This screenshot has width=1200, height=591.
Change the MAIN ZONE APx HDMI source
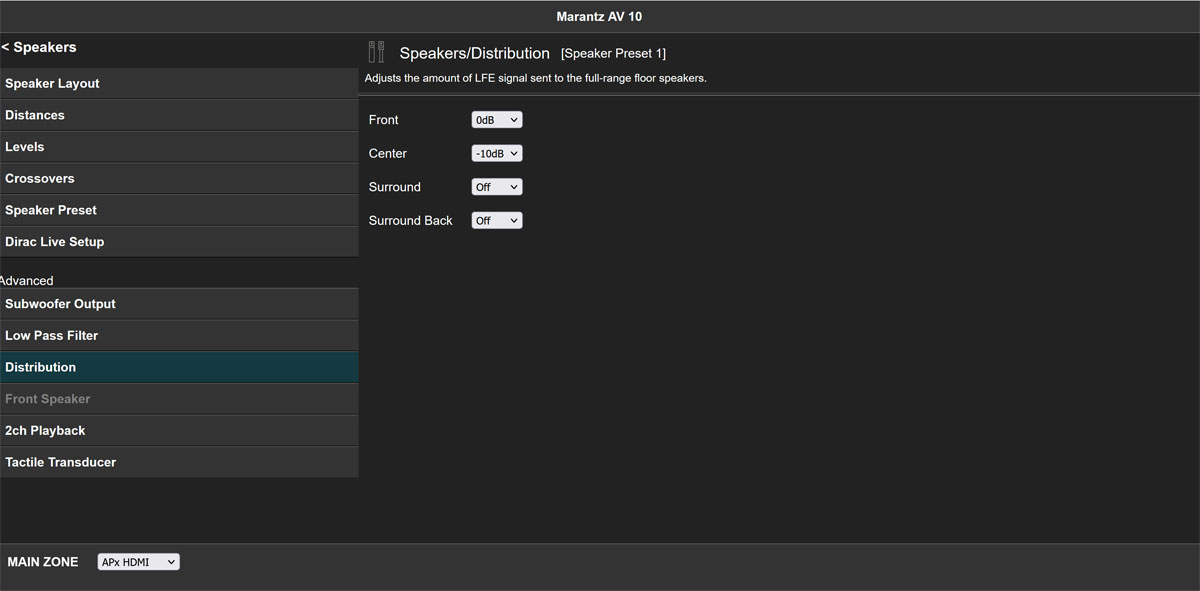pos(138,562)
